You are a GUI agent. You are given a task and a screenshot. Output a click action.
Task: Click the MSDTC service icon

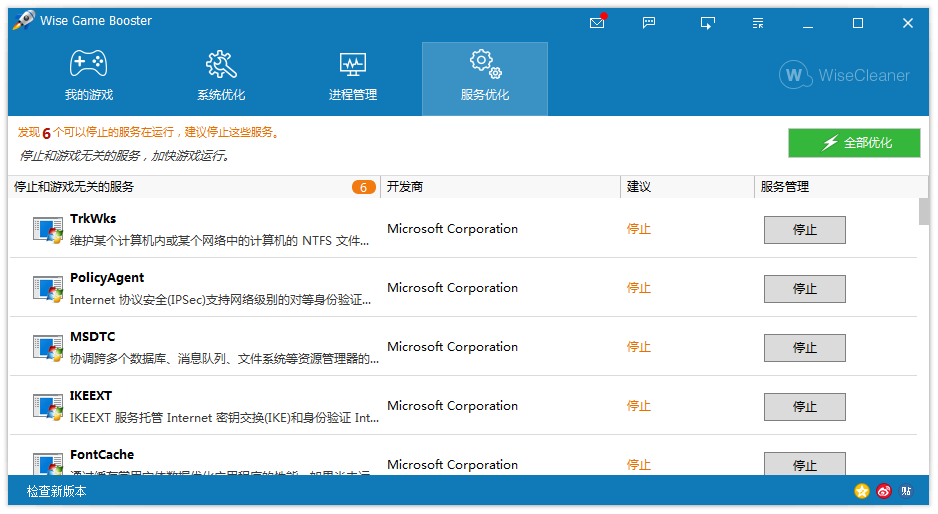(48, 348)
